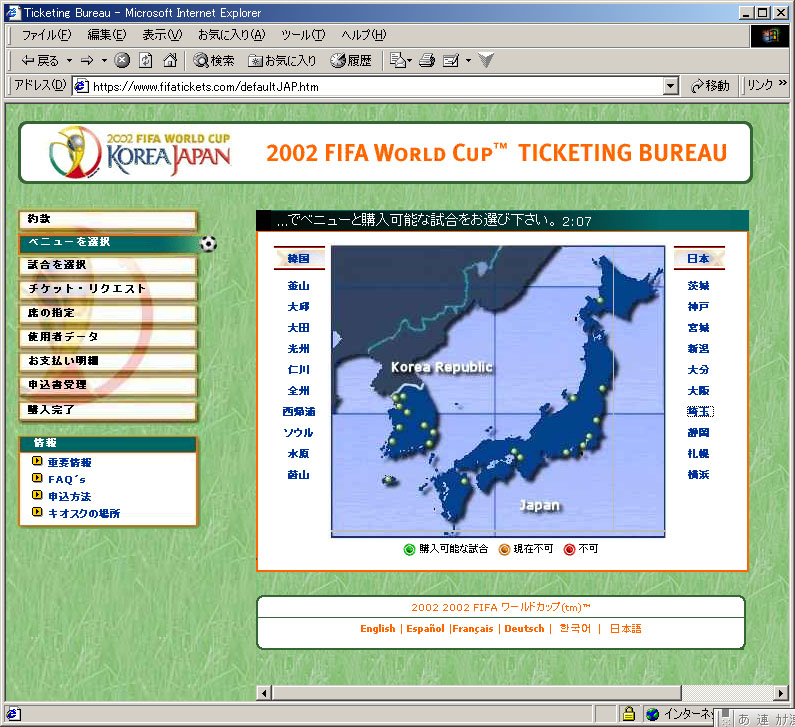The width and height of the screenshot is (795, 727).
Task: Open the History (履歴) toolbar button
Action: click(x=351, y=61)
